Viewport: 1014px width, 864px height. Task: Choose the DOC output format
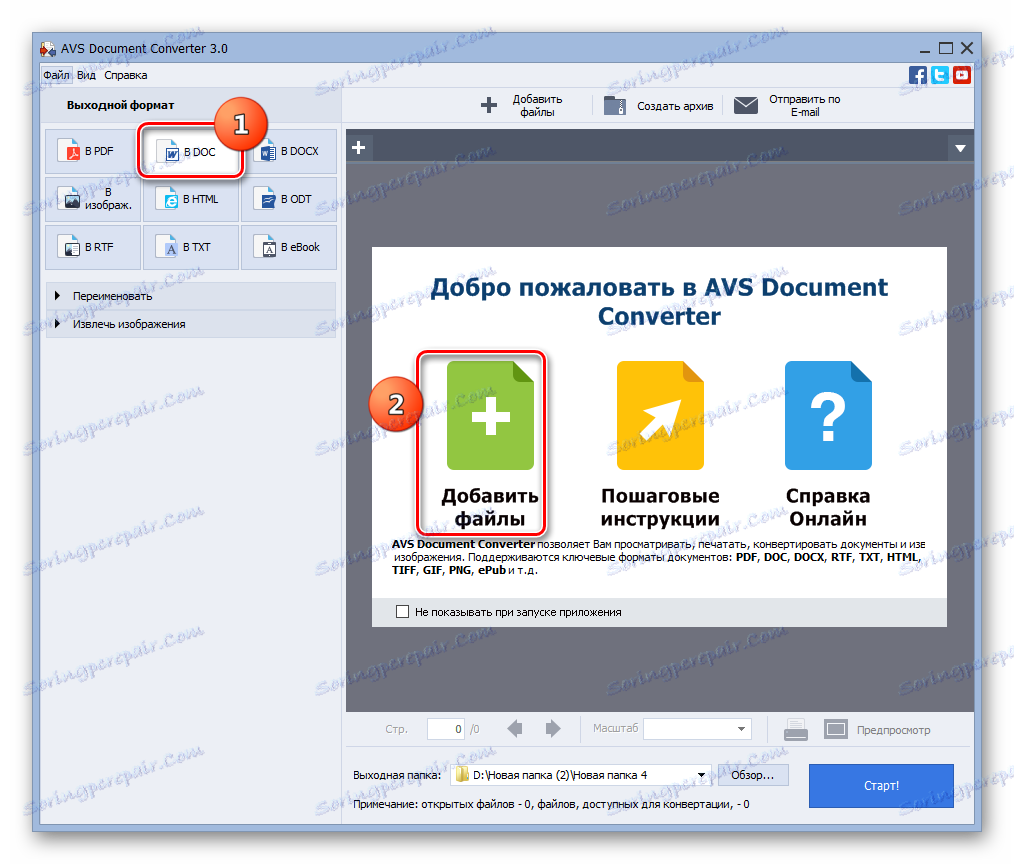tap(190, 152)
